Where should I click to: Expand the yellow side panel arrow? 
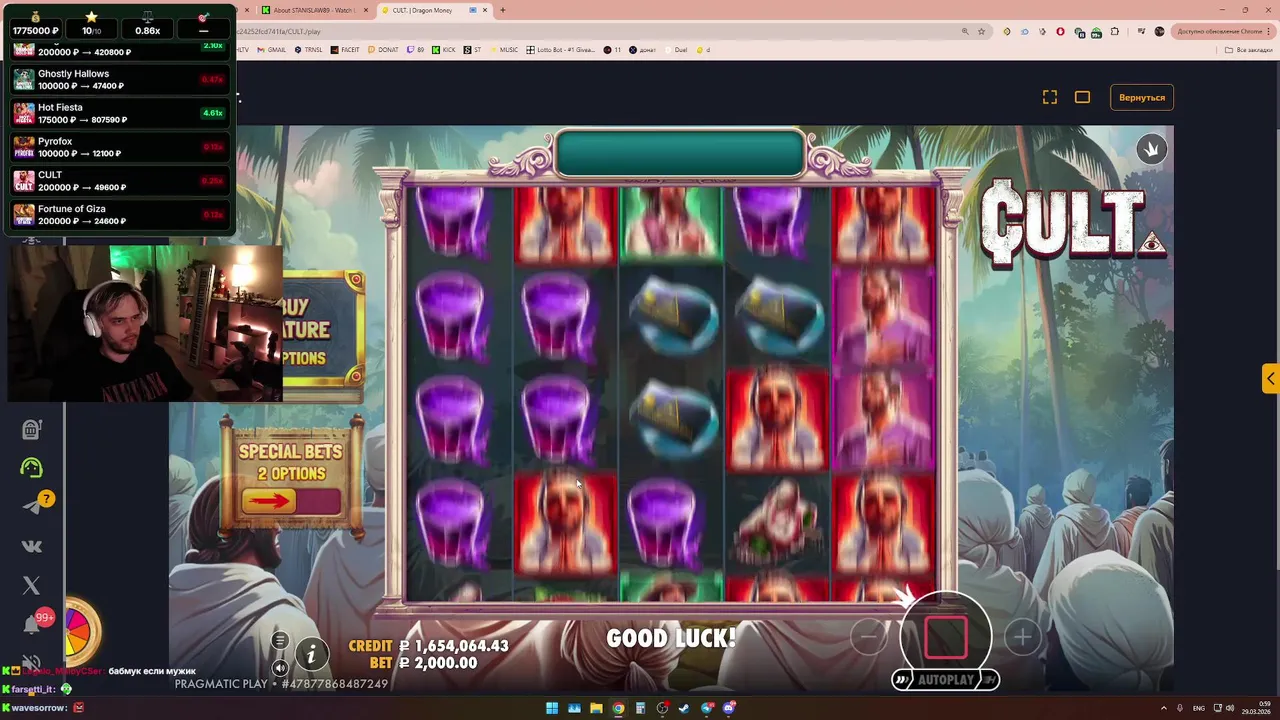[x=1270, y=379]
